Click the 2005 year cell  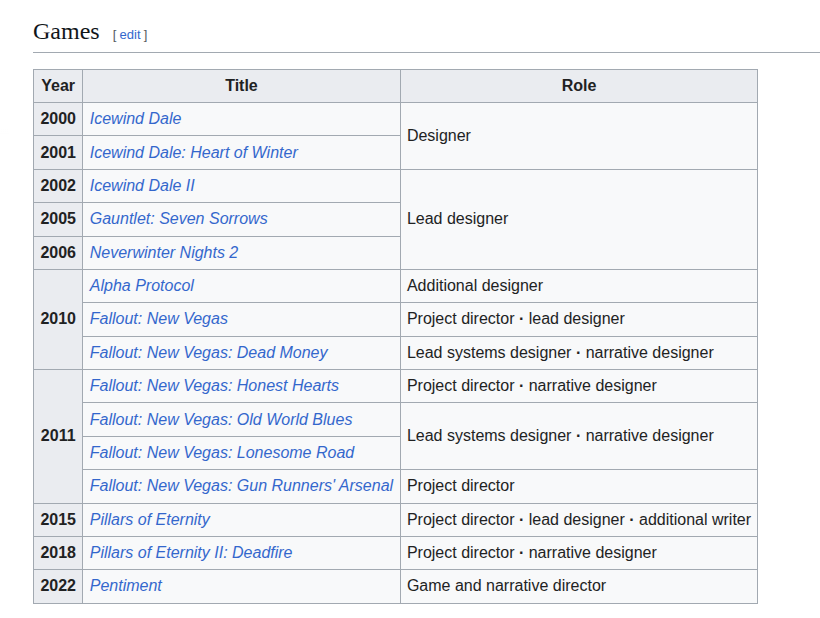[x=58, y=219]
